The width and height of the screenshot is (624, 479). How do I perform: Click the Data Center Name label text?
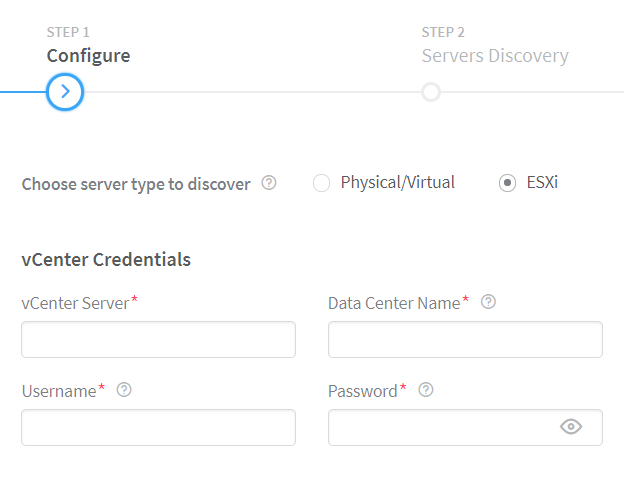(394, 303)
